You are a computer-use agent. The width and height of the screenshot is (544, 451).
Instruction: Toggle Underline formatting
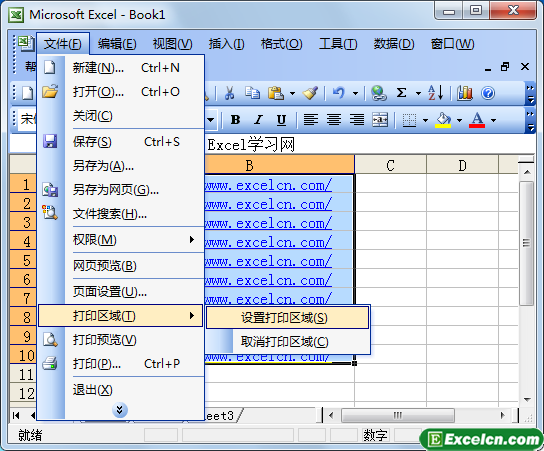pyautogui.click(x=281, y=120)
